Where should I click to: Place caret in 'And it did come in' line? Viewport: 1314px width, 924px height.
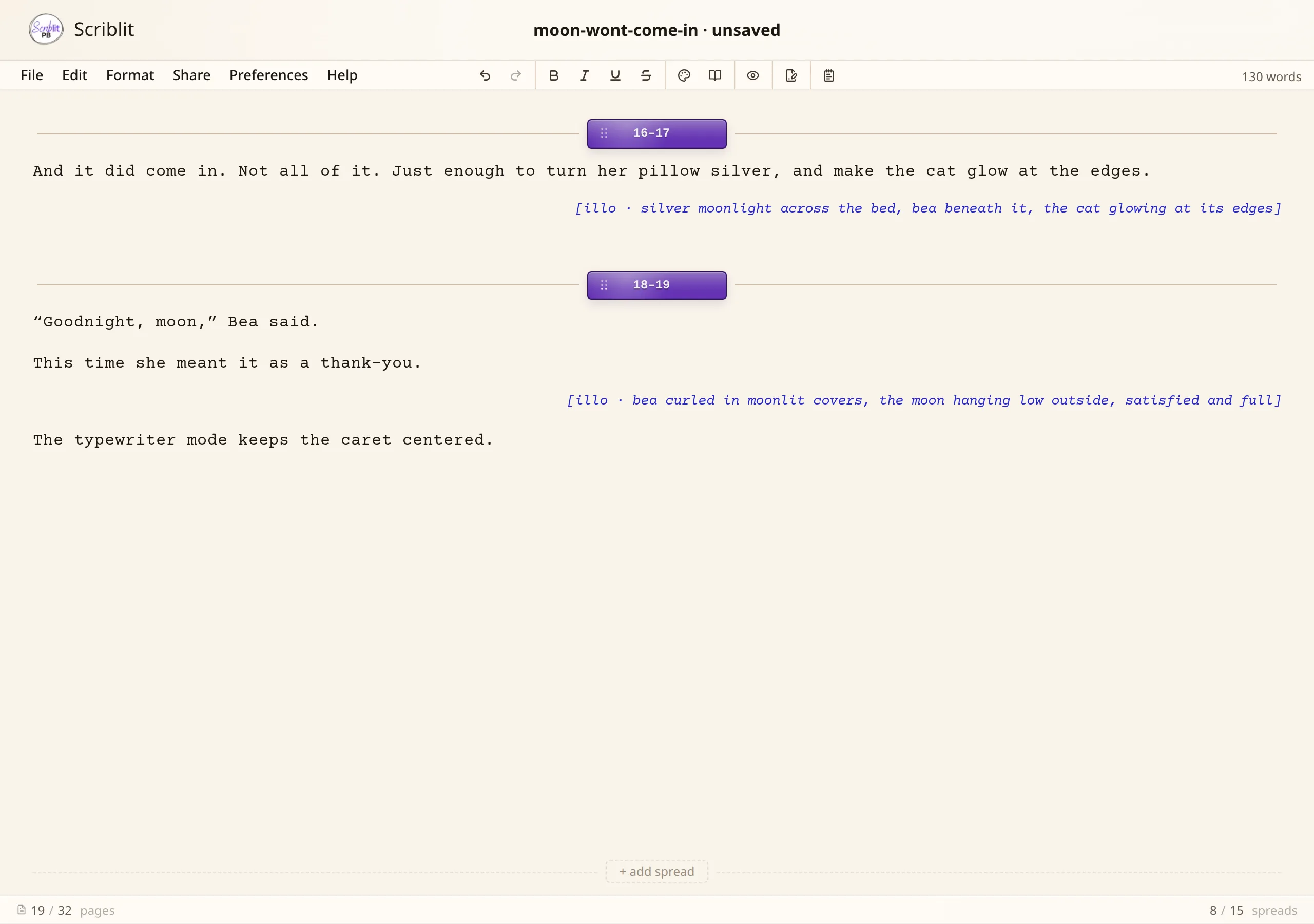(x=591, y=171)
